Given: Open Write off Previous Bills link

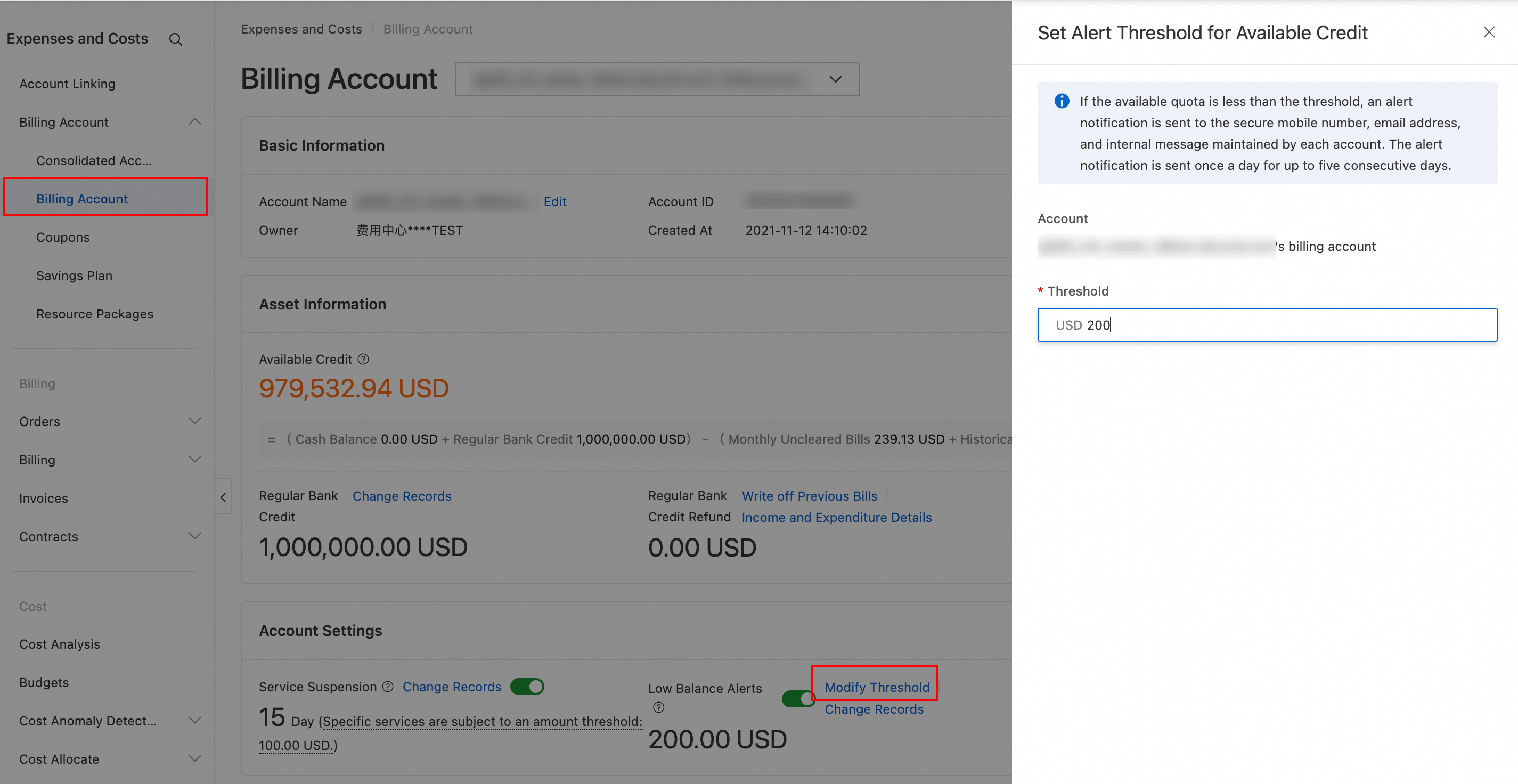Looking at the screenshot, I should click(x=809, y=496).
